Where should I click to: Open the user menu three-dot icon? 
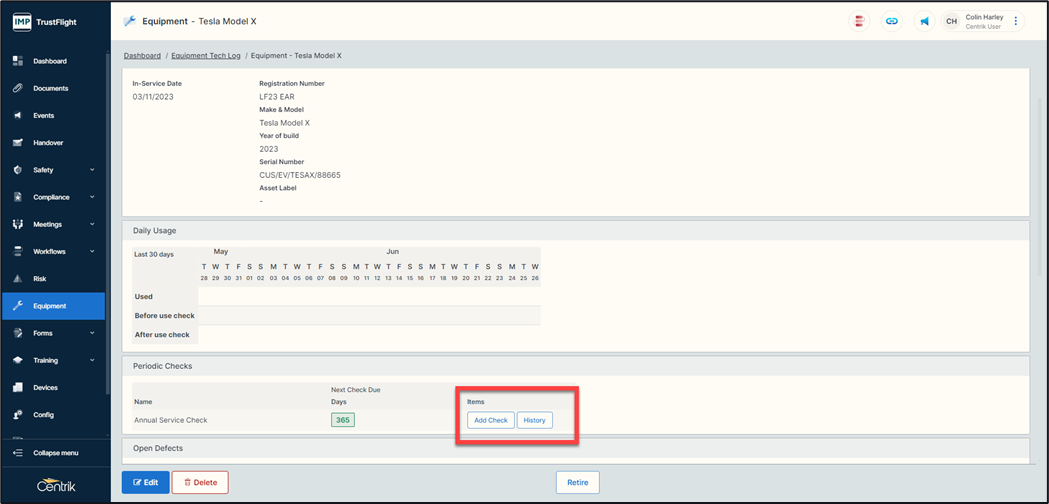[1016, 21]
